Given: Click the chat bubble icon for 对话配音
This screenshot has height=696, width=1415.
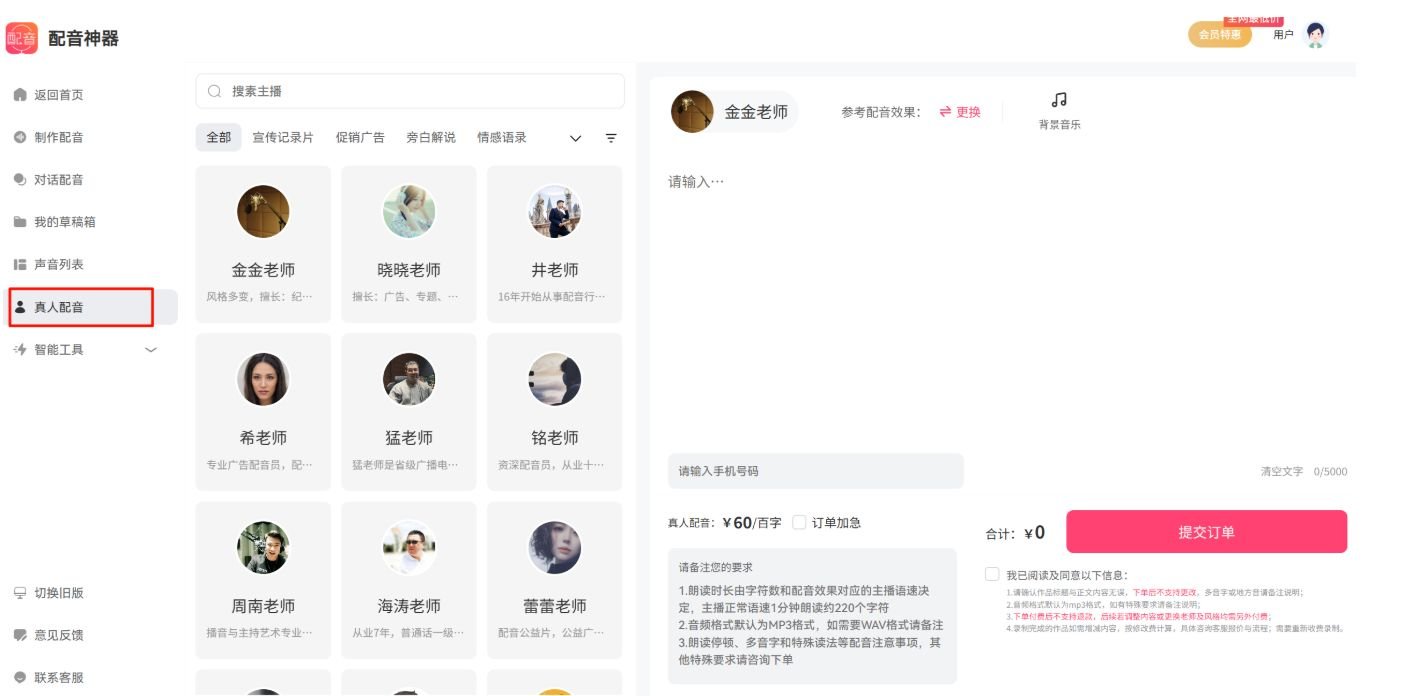Looking at the screenshot, I should (x=20, y=180).
